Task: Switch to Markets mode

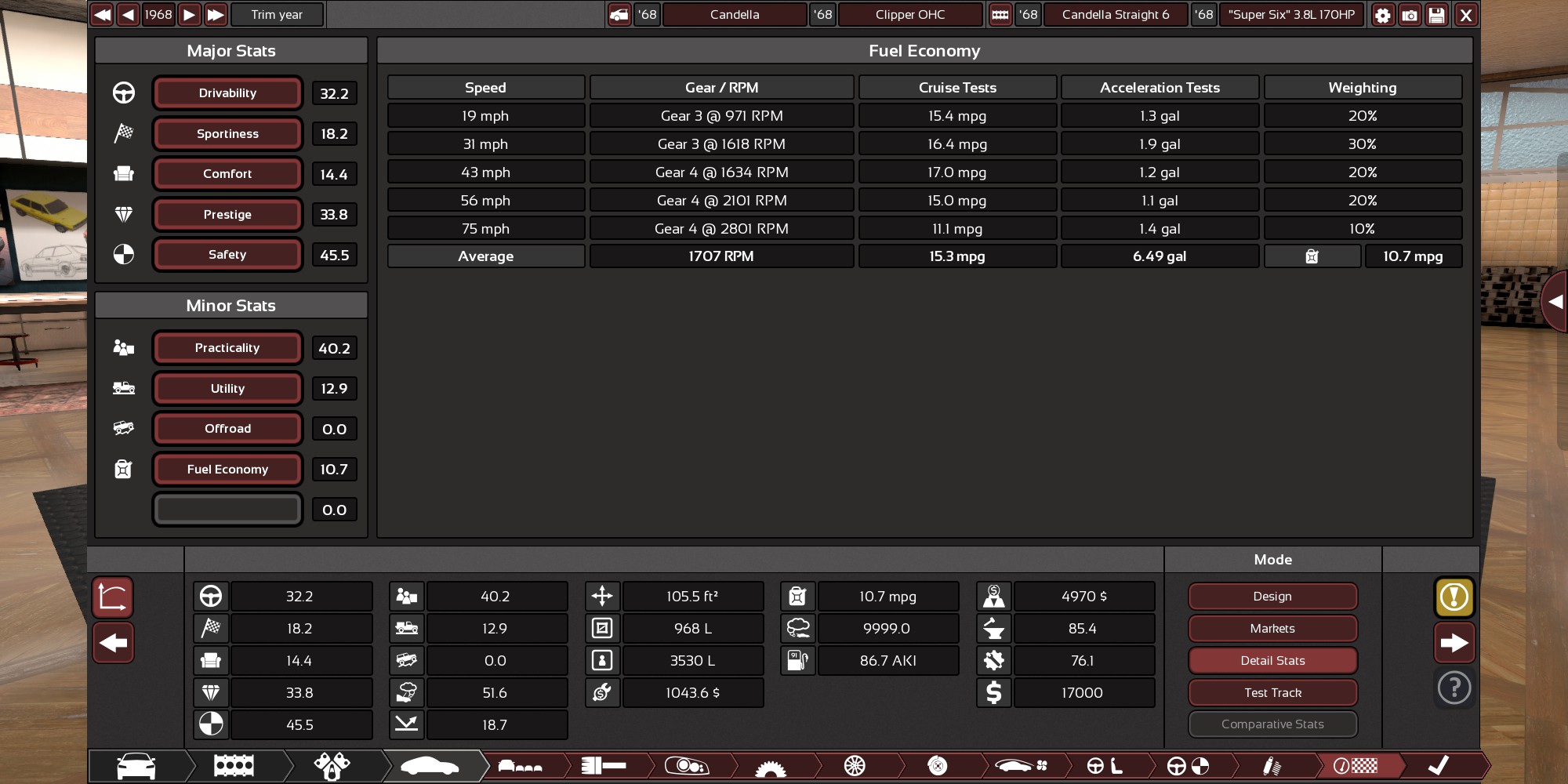Action: 1272,629
